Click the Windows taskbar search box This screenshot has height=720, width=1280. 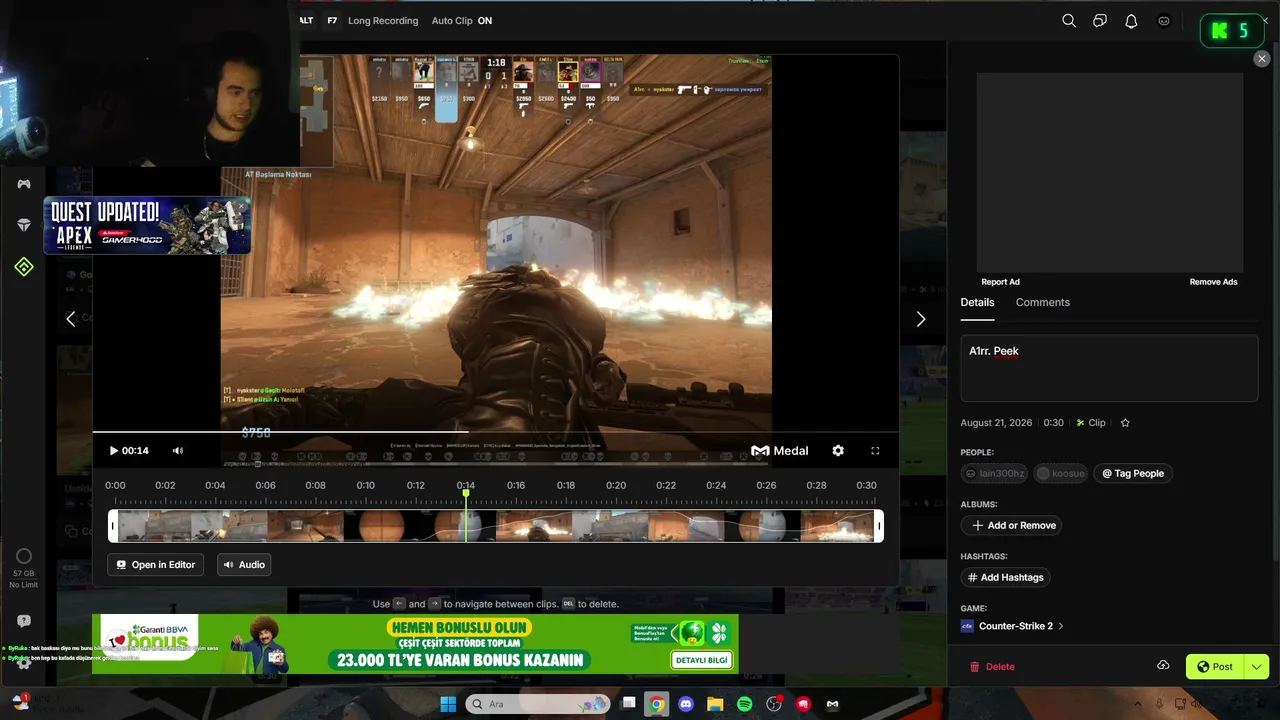click(538, 704)
